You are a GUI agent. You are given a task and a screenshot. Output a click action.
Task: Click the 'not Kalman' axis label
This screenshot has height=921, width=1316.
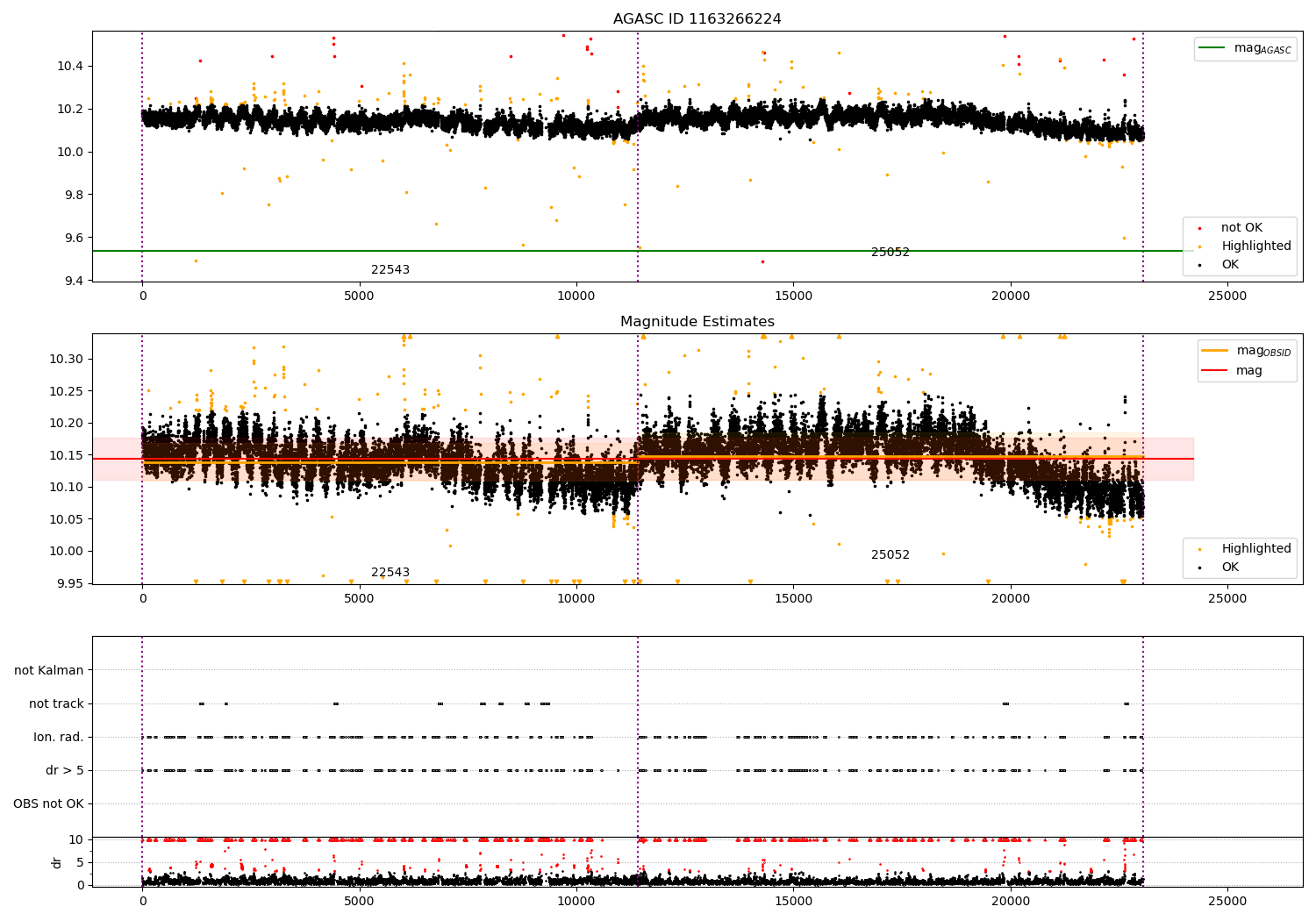click(x=49, y=671)
